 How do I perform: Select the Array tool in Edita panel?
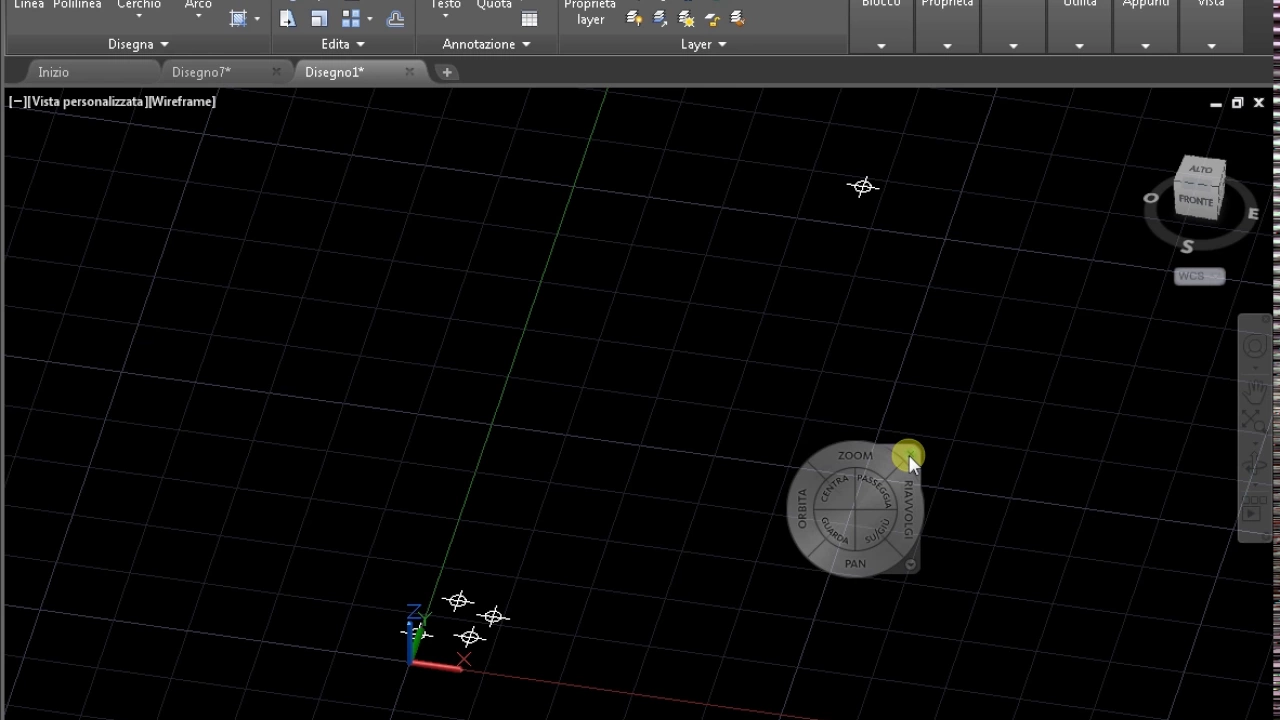coord(351,18)
